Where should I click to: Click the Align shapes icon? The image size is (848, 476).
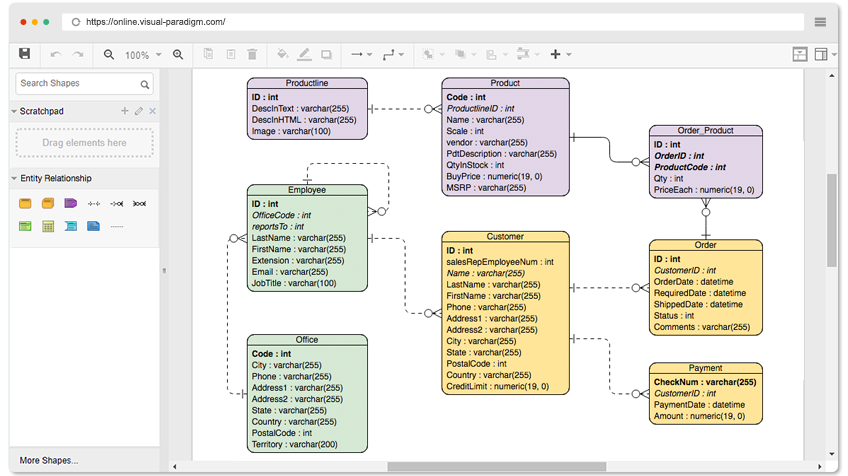coord(491,55)
